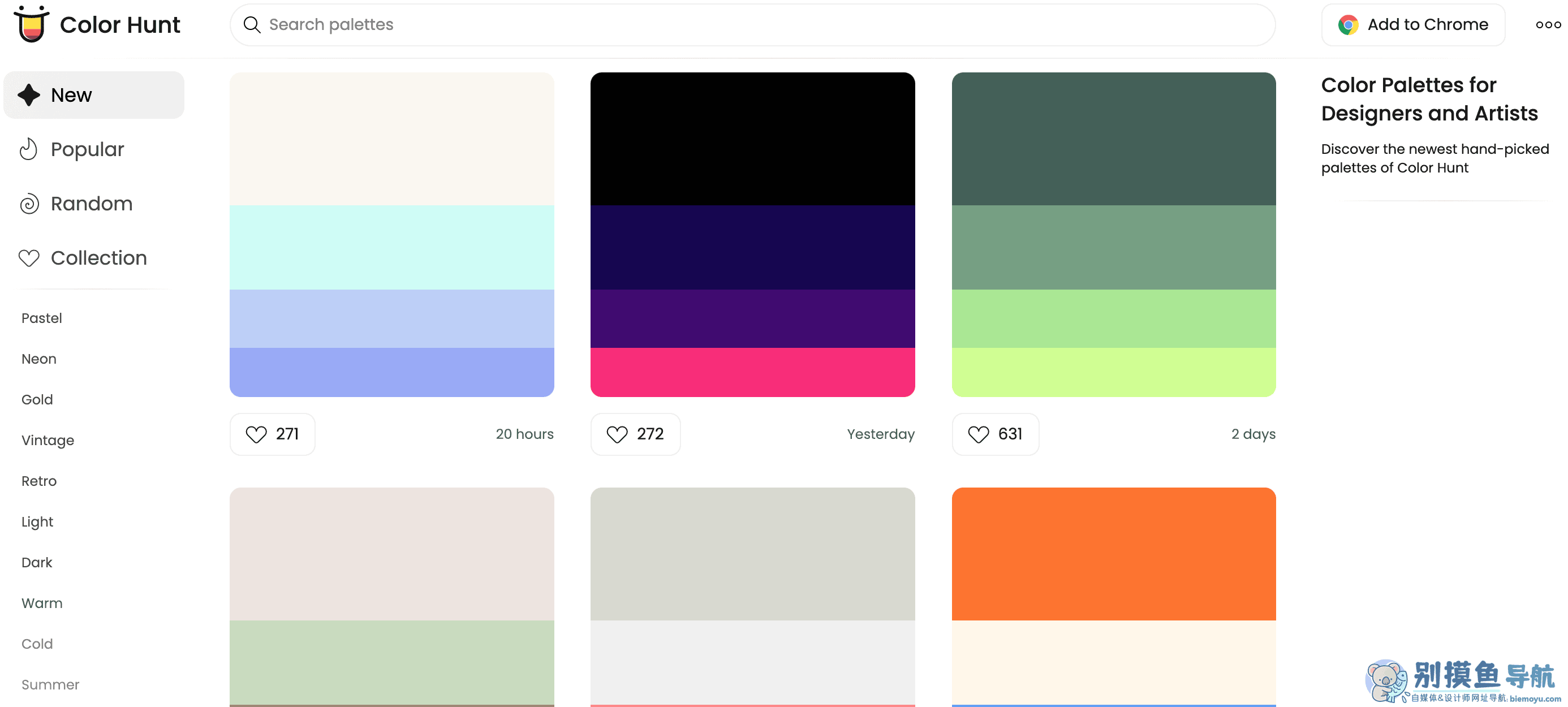
Task: Pick the mint cyan color stripe
Action: point(391,247)
